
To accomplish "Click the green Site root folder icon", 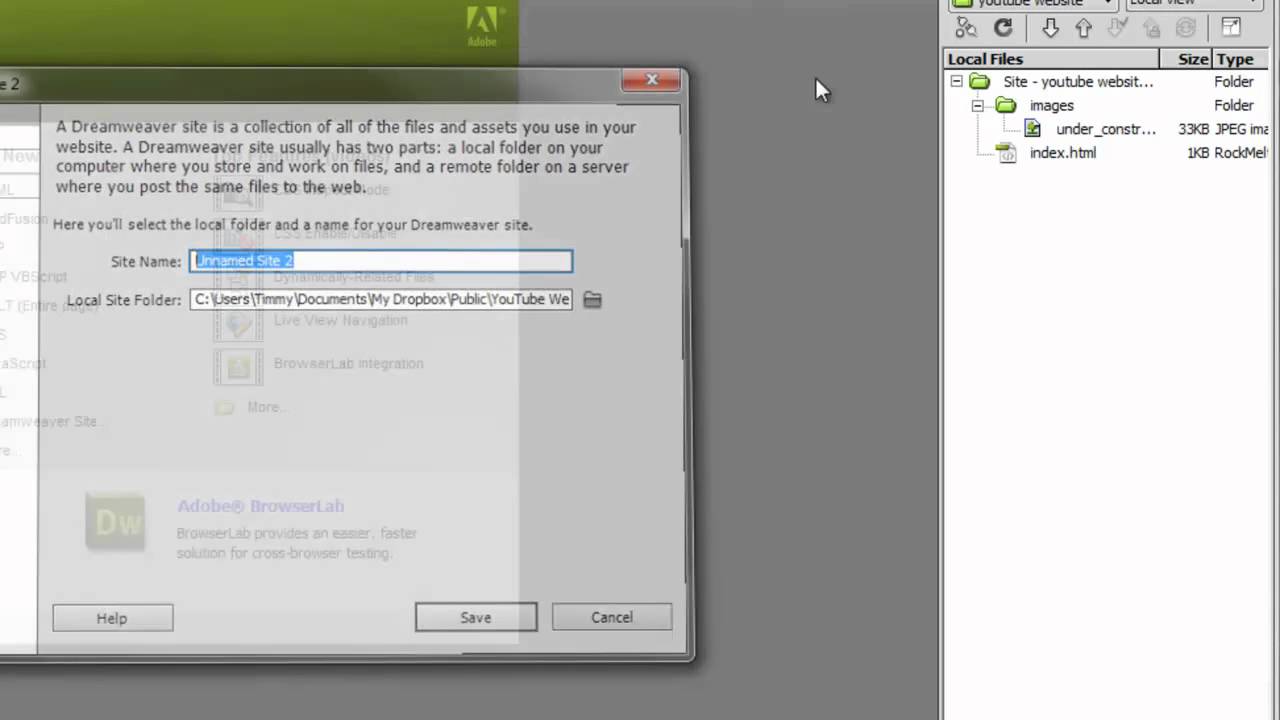I will pyautogui.click(x=980, y=82).
